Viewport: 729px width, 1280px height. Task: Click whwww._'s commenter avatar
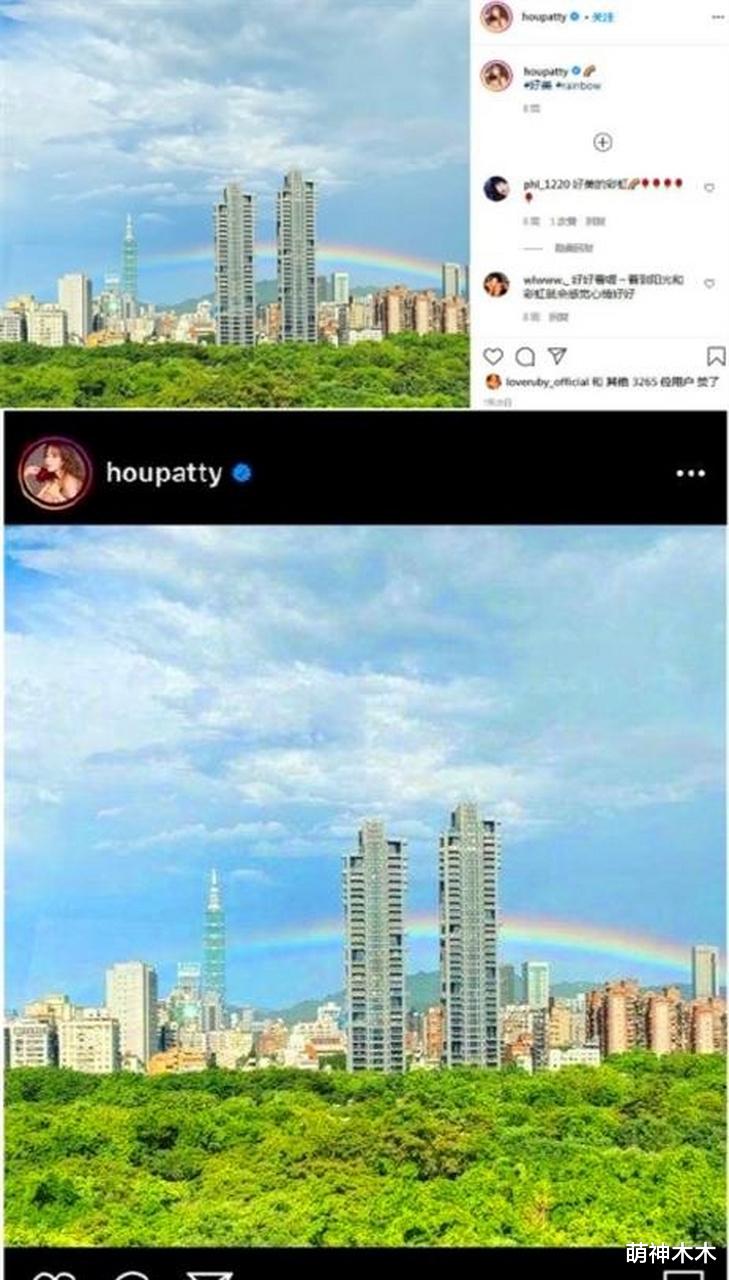pos(497,284)
